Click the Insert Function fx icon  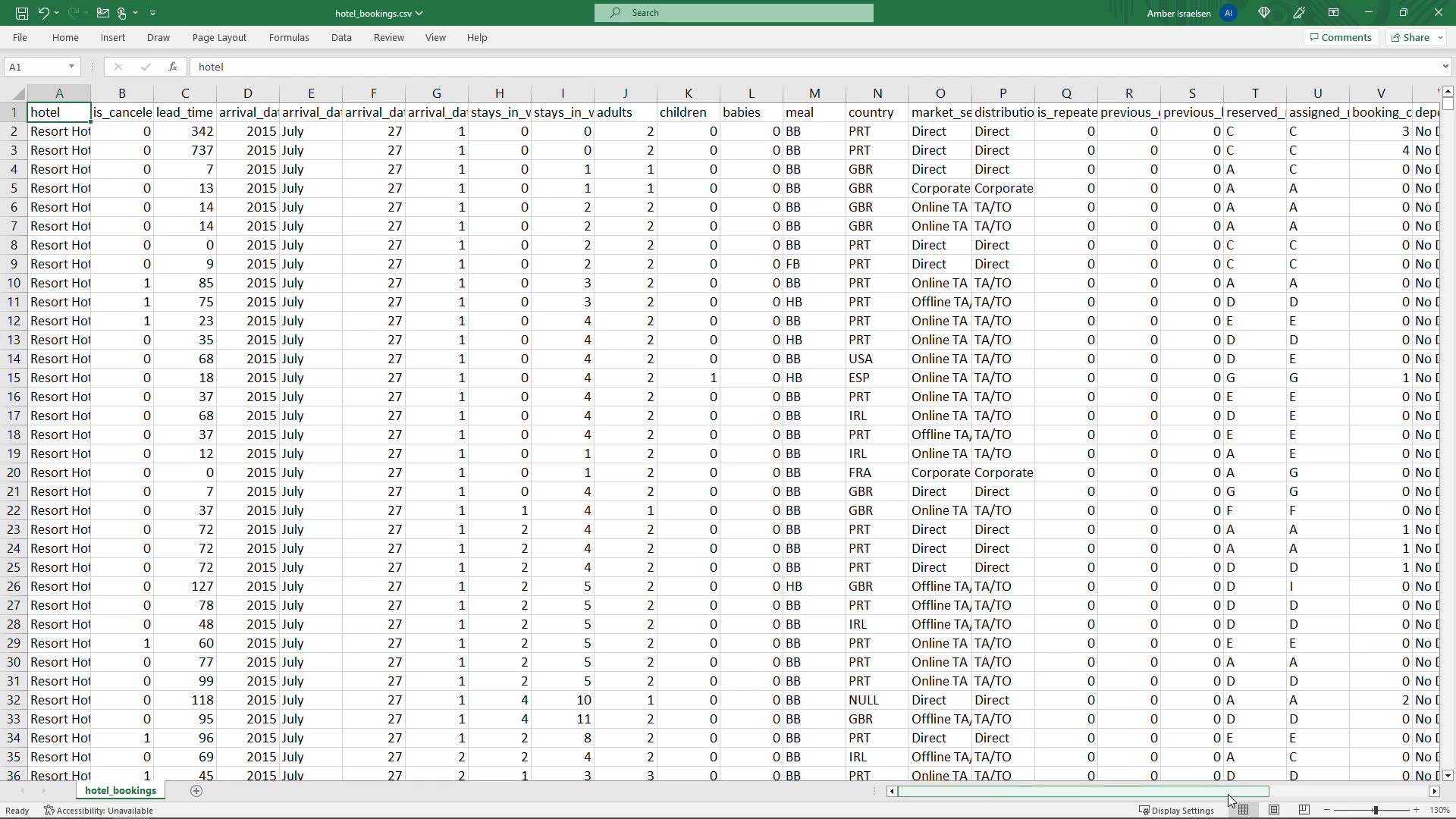[173, 67]
